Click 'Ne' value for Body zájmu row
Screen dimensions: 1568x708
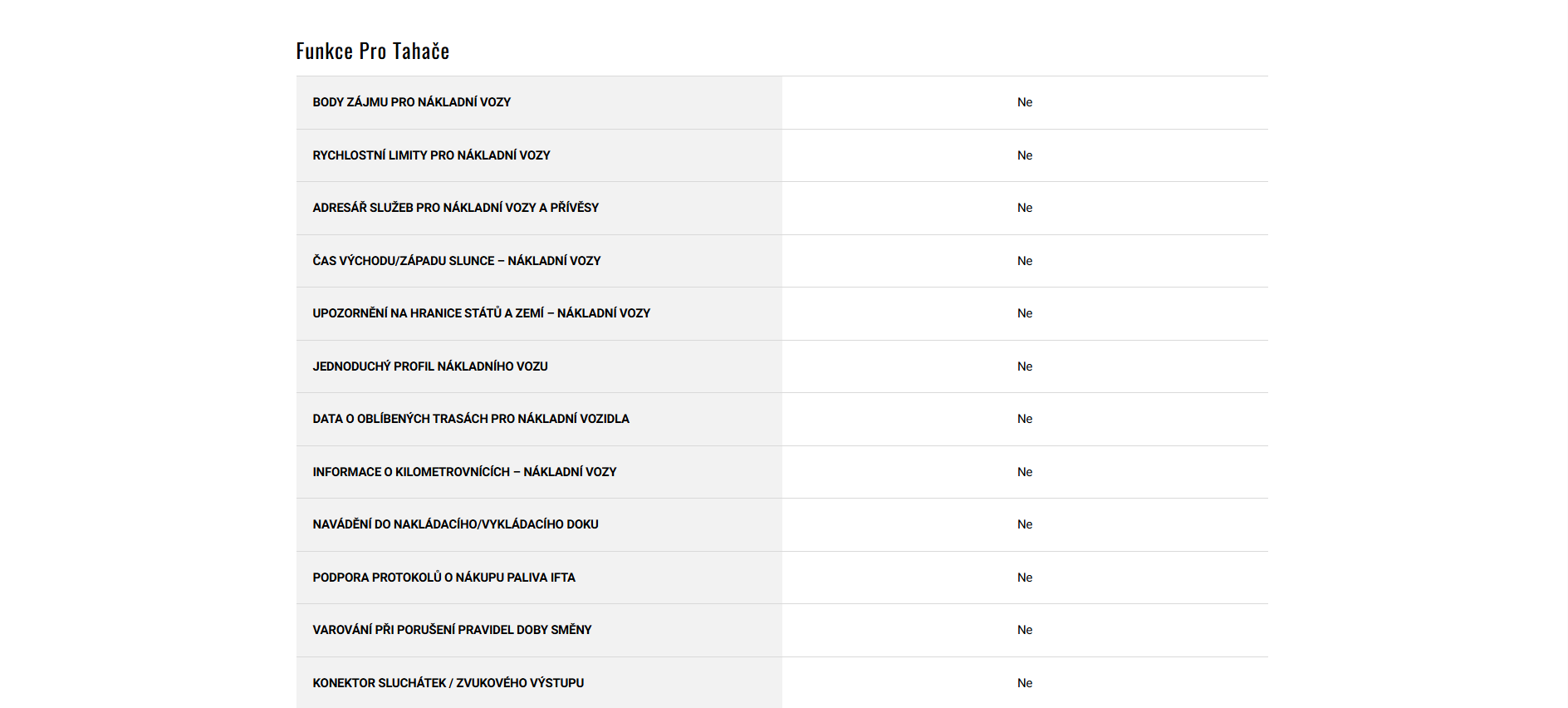tap(1025, 102)
